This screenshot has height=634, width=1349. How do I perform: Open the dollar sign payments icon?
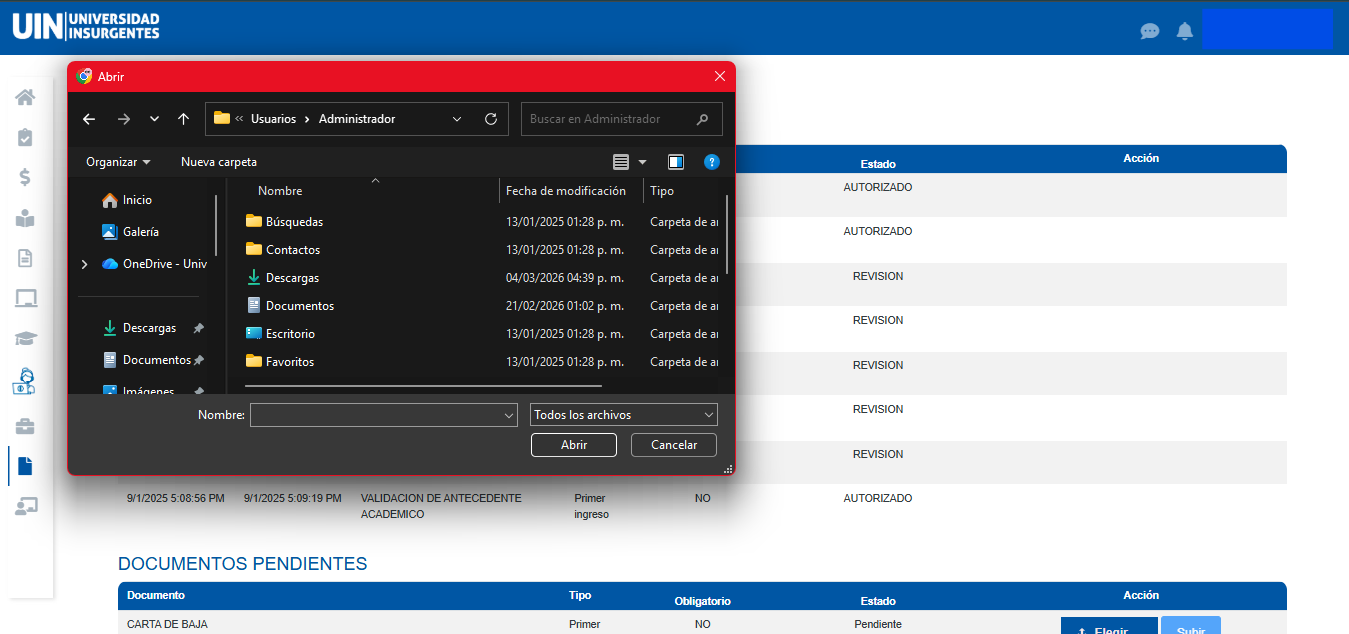[x=25, y=177]
